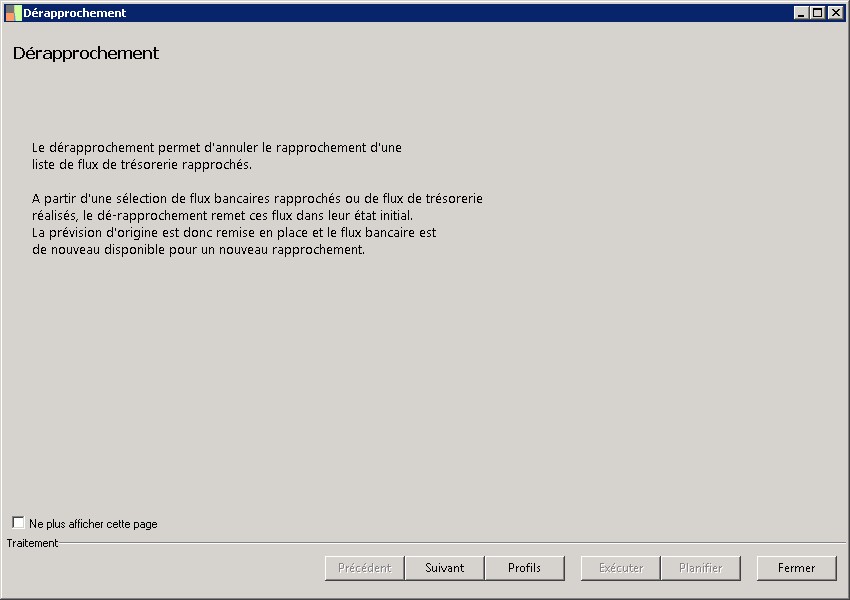Click the greyed-out Exécuter button
850x600 pixels.
tap(621, 568)
